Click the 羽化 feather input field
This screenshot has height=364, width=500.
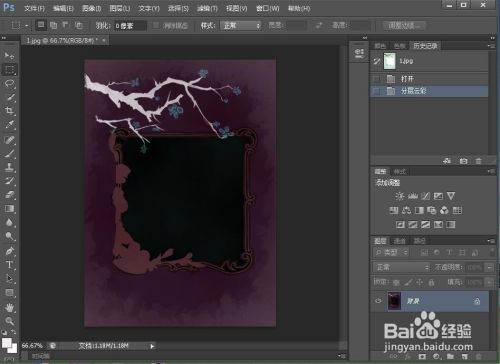tap(130, 26)
